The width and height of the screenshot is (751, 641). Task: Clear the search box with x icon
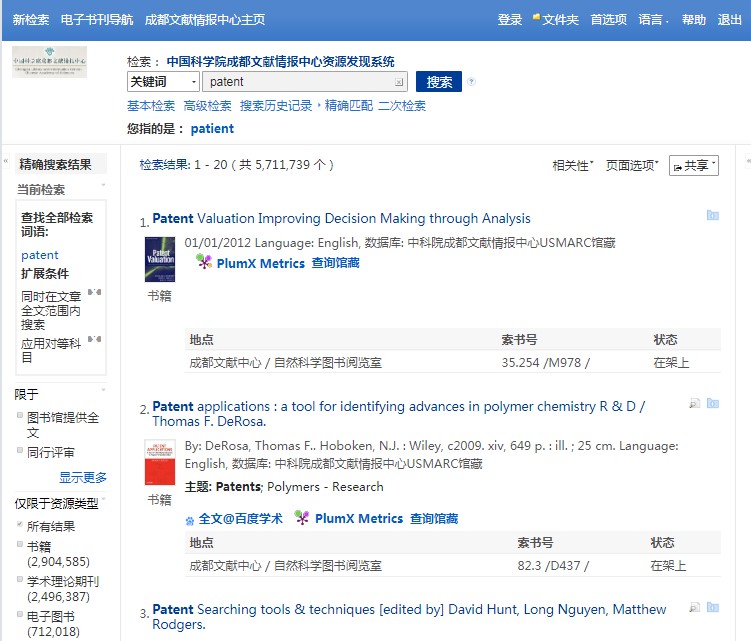coord(399,82)
